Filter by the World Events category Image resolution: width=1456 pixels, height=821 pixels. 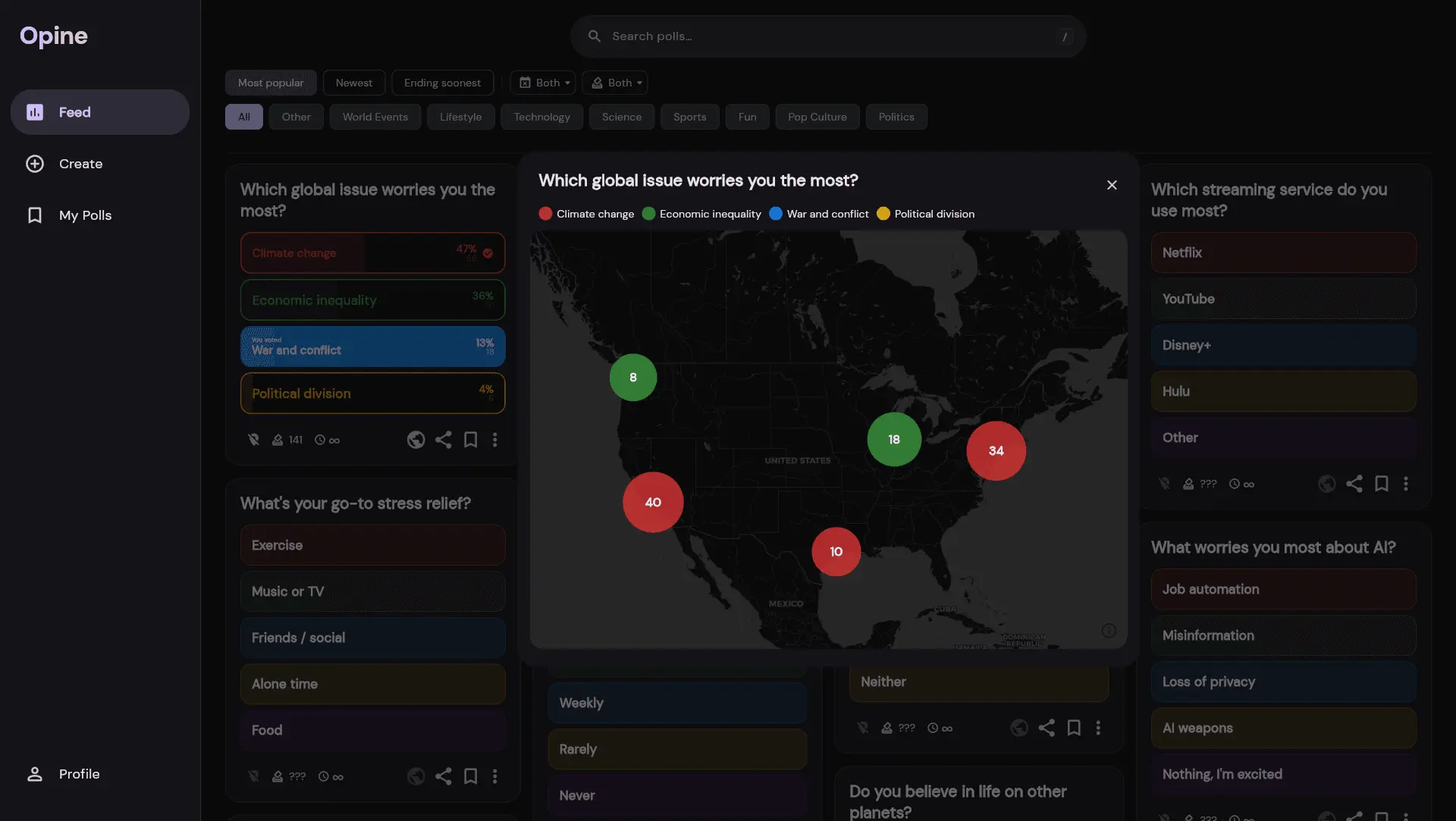point(375,117)
